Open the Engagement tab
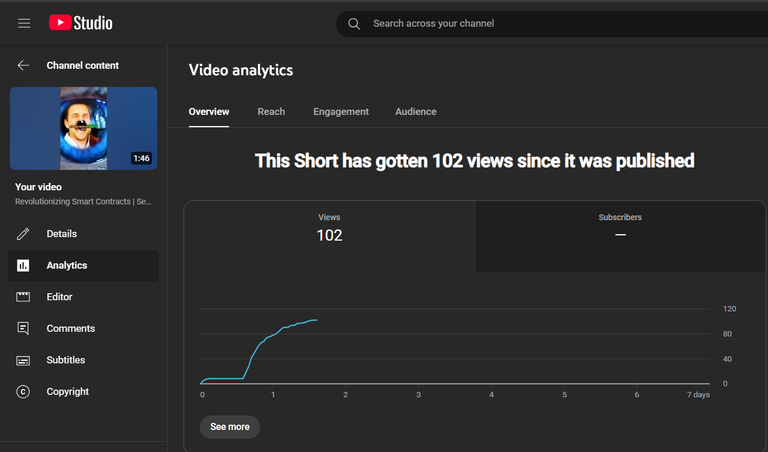This screenshot has width=768, height=452. (x=341, y=112)
